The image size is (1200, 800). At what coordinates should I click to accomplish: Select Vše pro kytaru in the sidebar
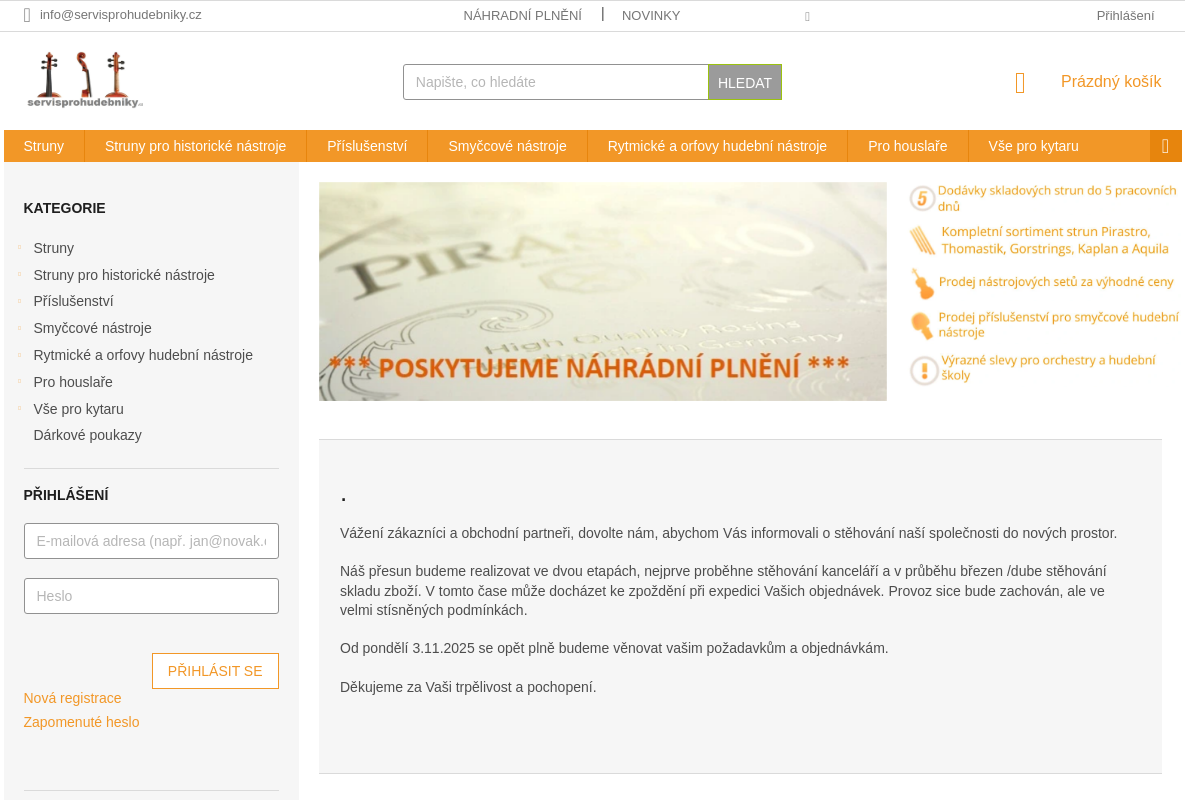tap(78, 409)
